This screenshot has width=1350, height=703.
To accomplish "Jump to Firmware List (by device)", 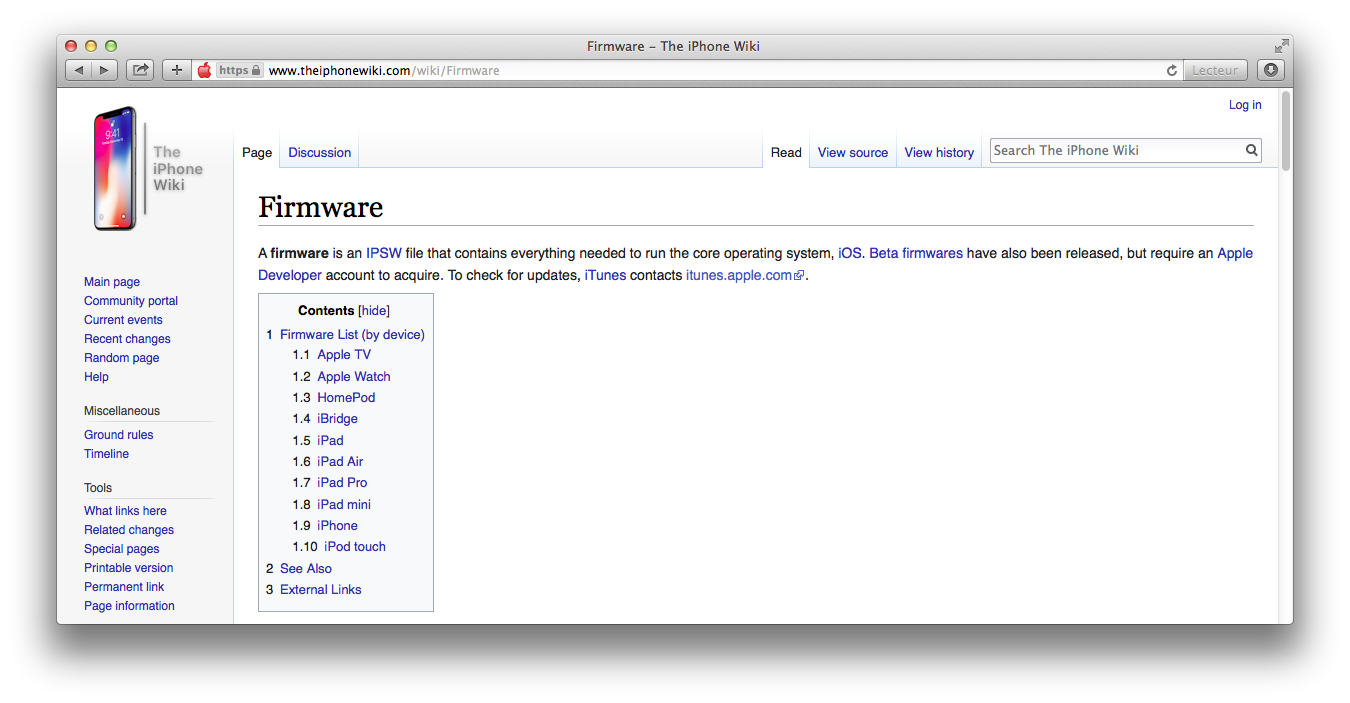I will pyautogui.click(x=352, y=334).
